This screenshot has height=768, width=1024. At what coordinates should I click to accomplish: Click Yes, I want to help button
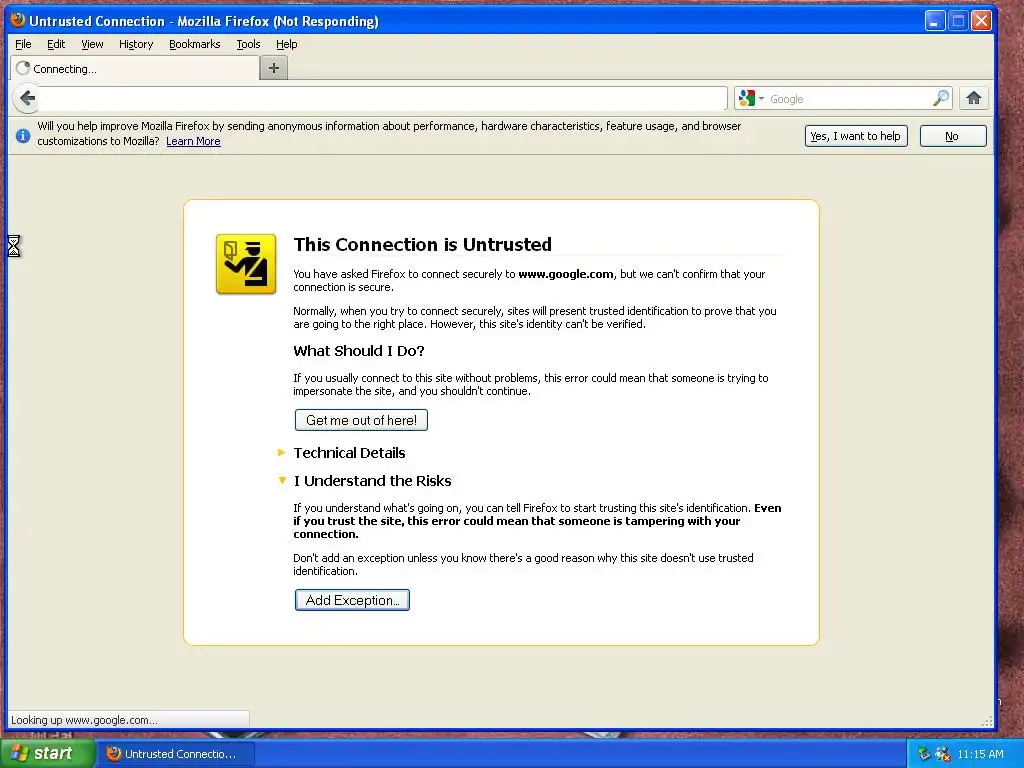(x=856, y=136)
